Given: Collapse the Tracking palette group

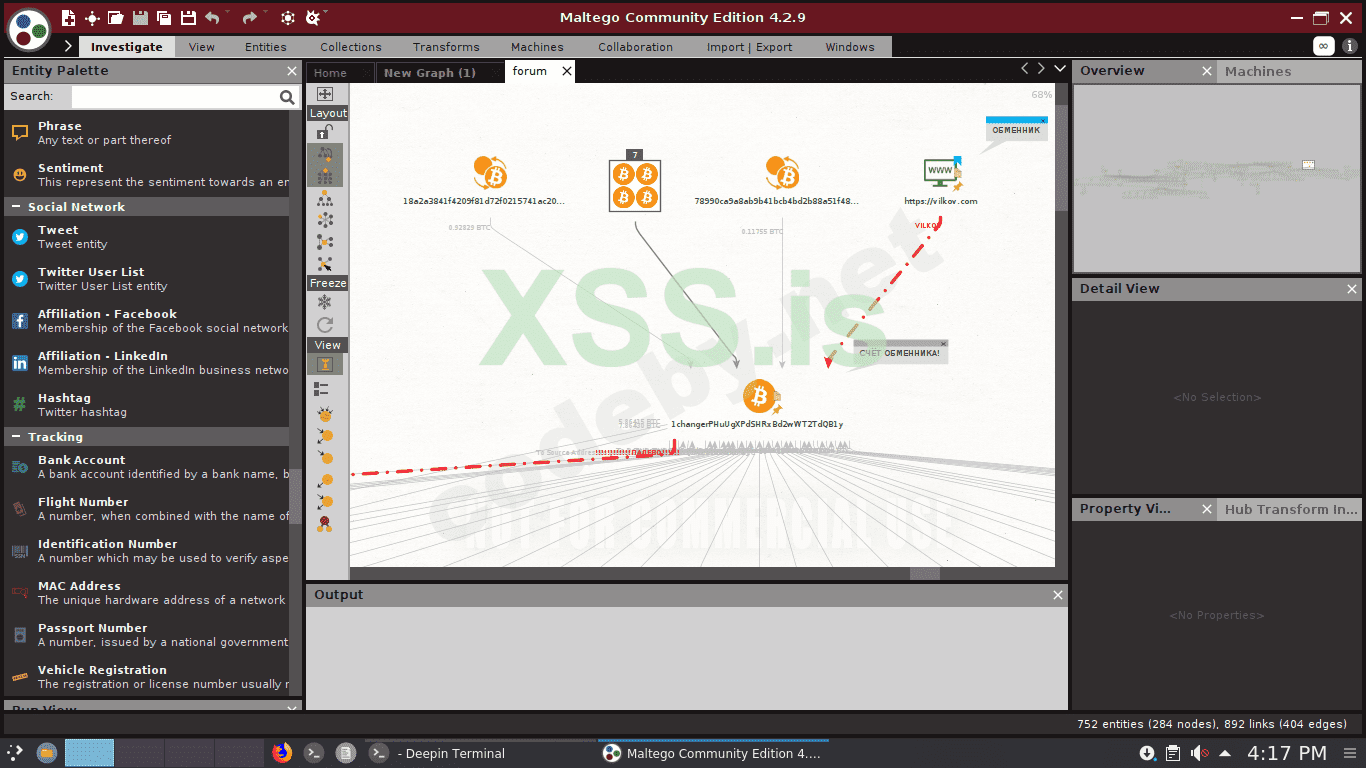Looking at the screenshot, I should (17, 437).
